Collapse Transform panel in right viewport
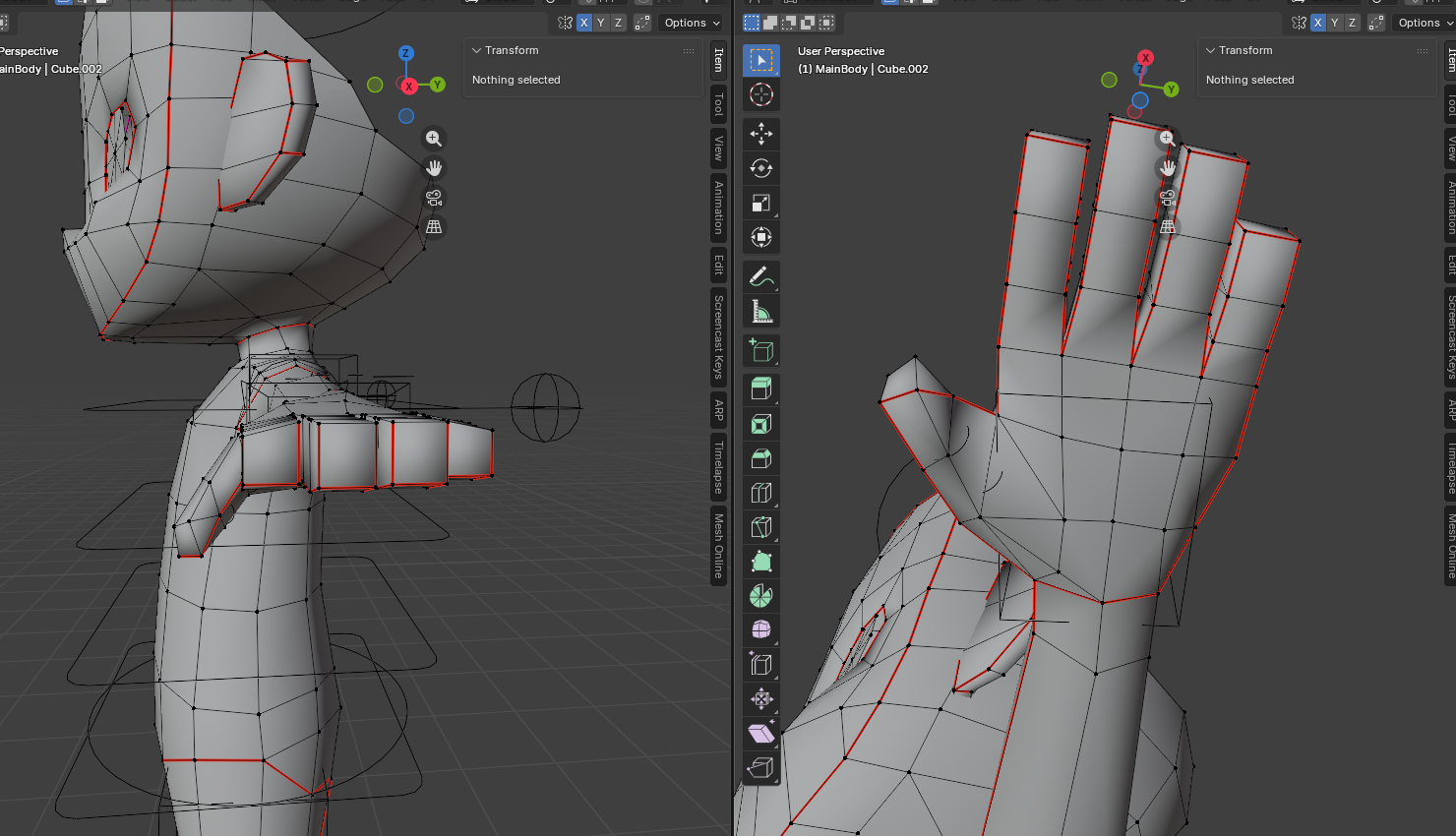 pyautogui.click(x=1211, y=50)
